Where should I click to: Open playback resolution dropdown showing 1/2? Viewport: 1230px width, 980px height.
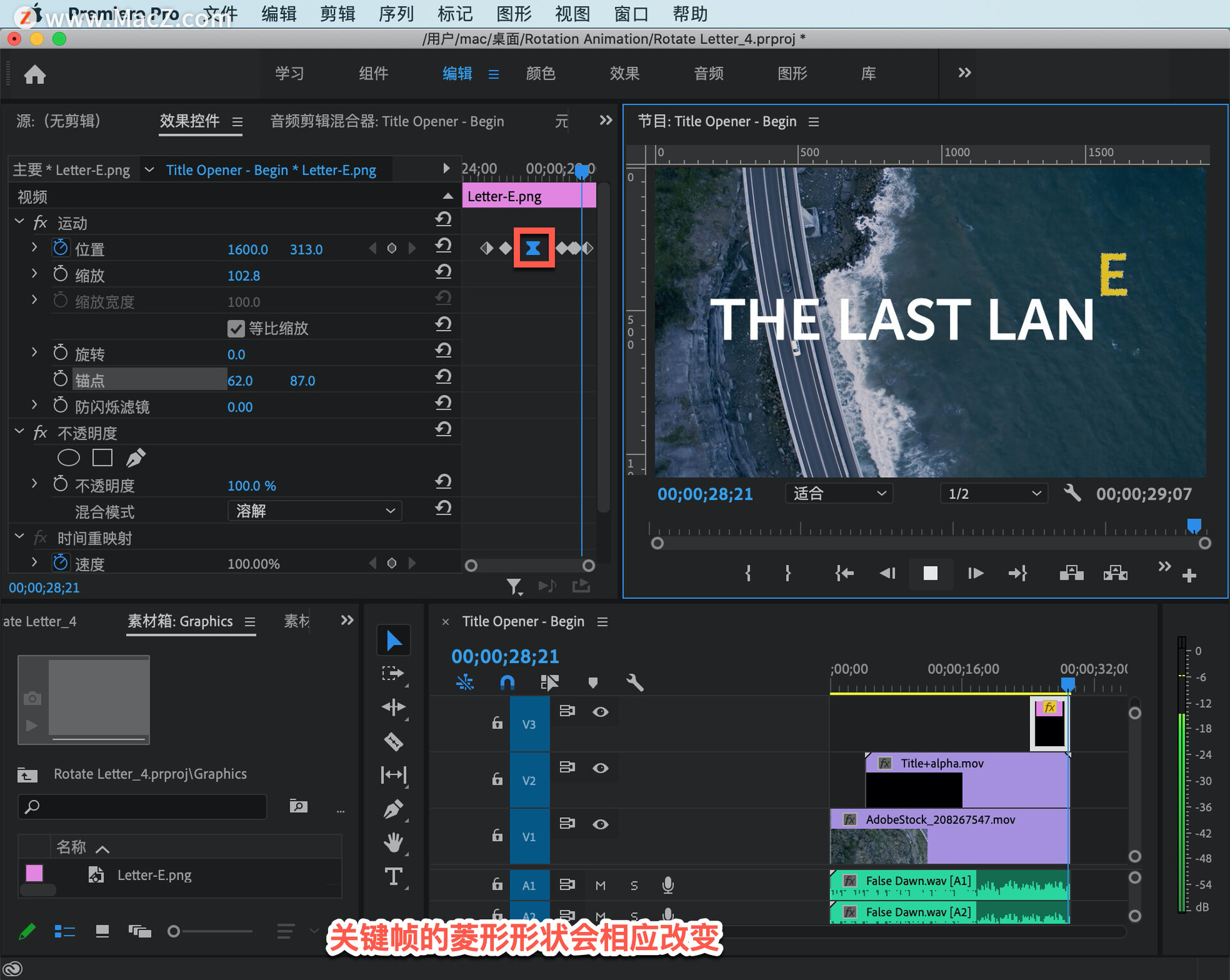tap(994, 494)
